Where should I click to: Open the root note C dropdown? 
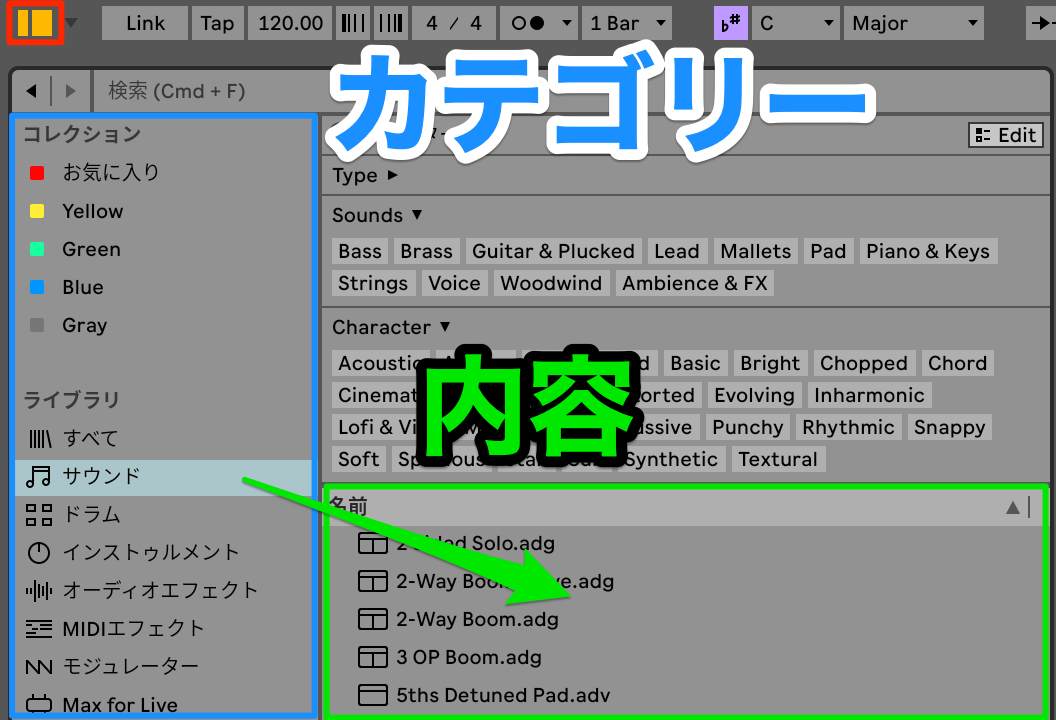pyautogui.click(x=796, y=24)
